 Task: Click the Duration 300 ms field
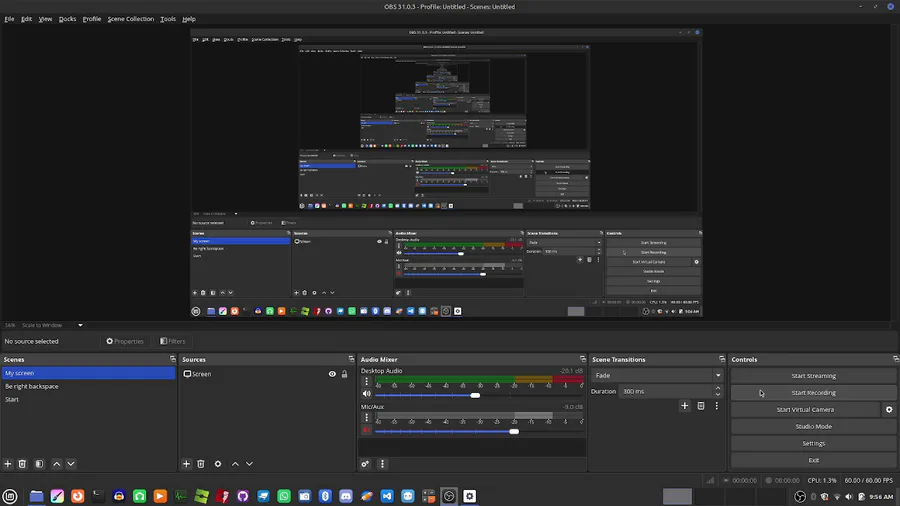(666, 391)
